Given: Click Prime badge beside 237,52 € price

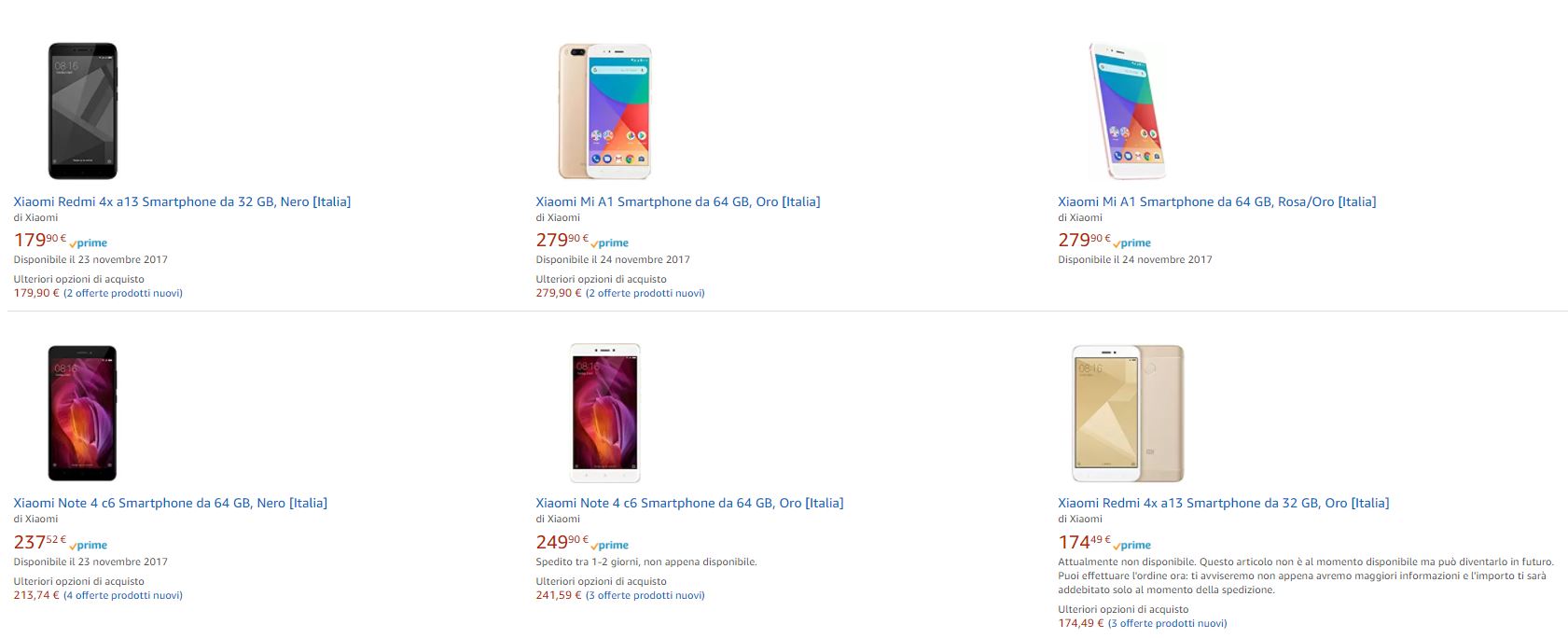Looking at the screenshot, I should [x=90, y=546].
